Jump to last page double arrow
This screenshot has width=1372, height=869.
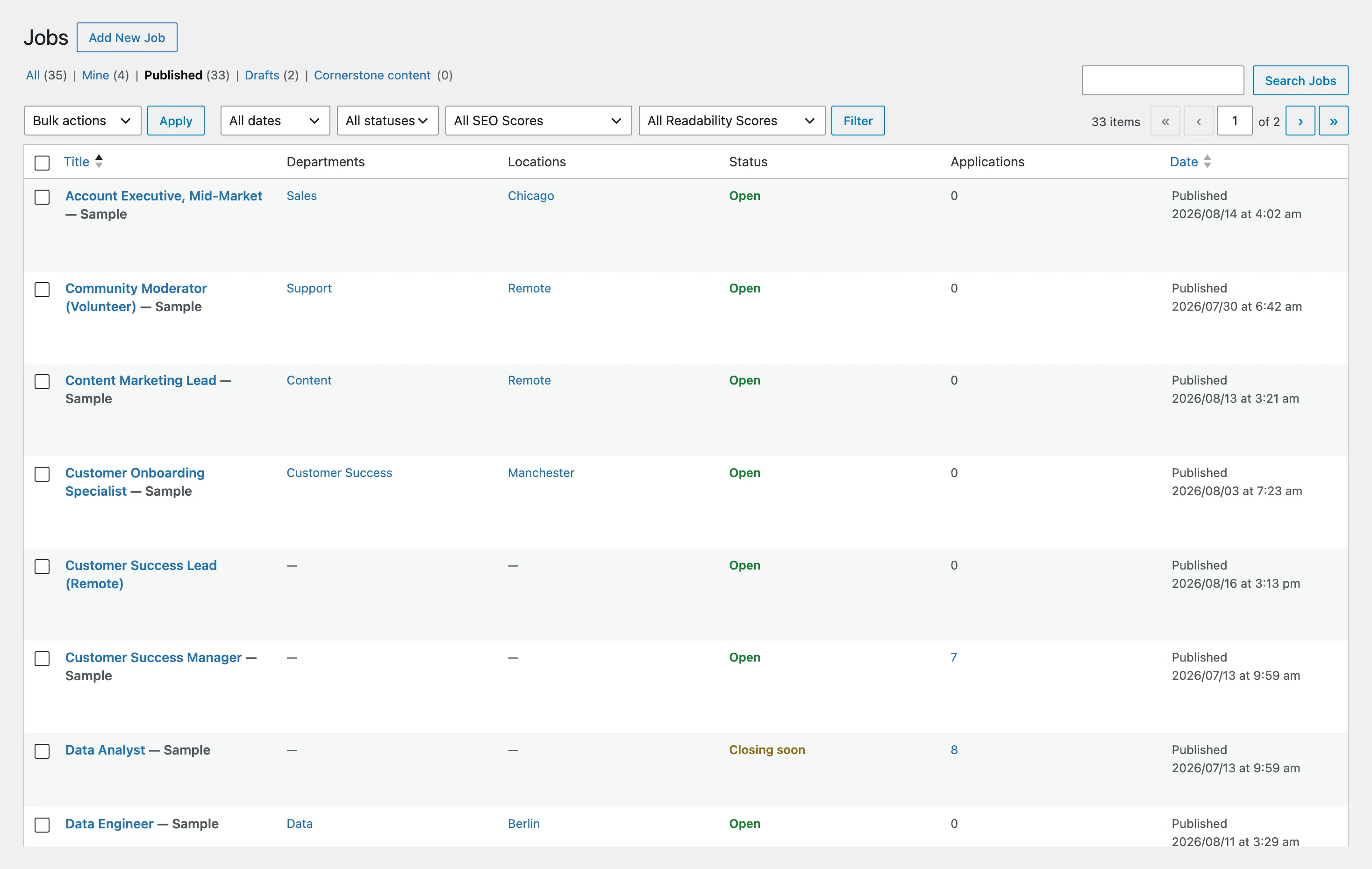point(1333,121)
